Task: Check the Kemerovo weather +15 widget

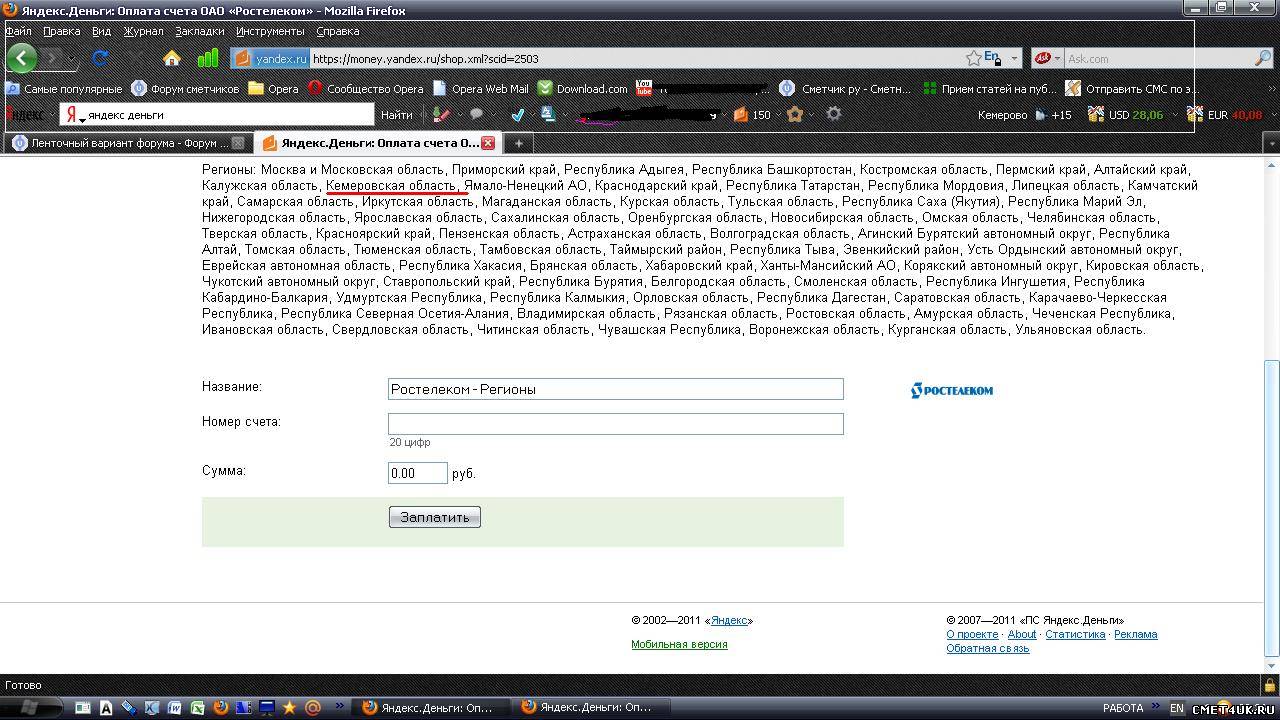Action: (x=1024, y=115)
